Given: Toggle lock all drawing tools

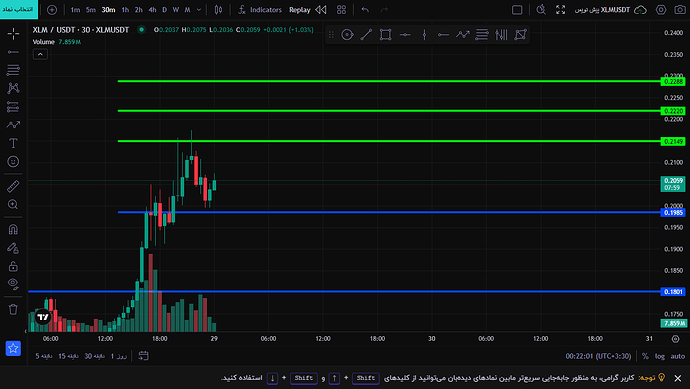Looking at the screenshot, I should click(x=13, y=266).
